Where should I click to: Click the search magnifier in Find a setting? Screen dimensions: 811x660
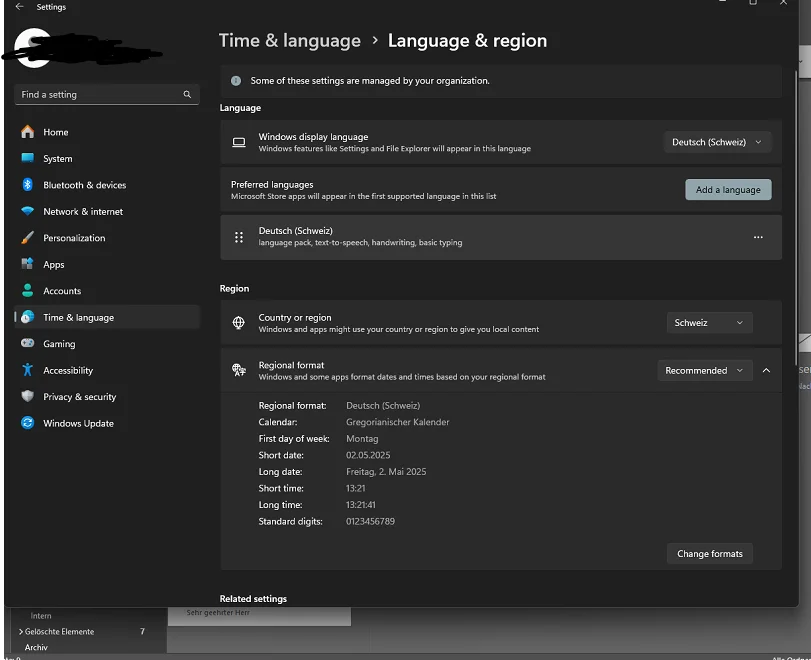187,94
